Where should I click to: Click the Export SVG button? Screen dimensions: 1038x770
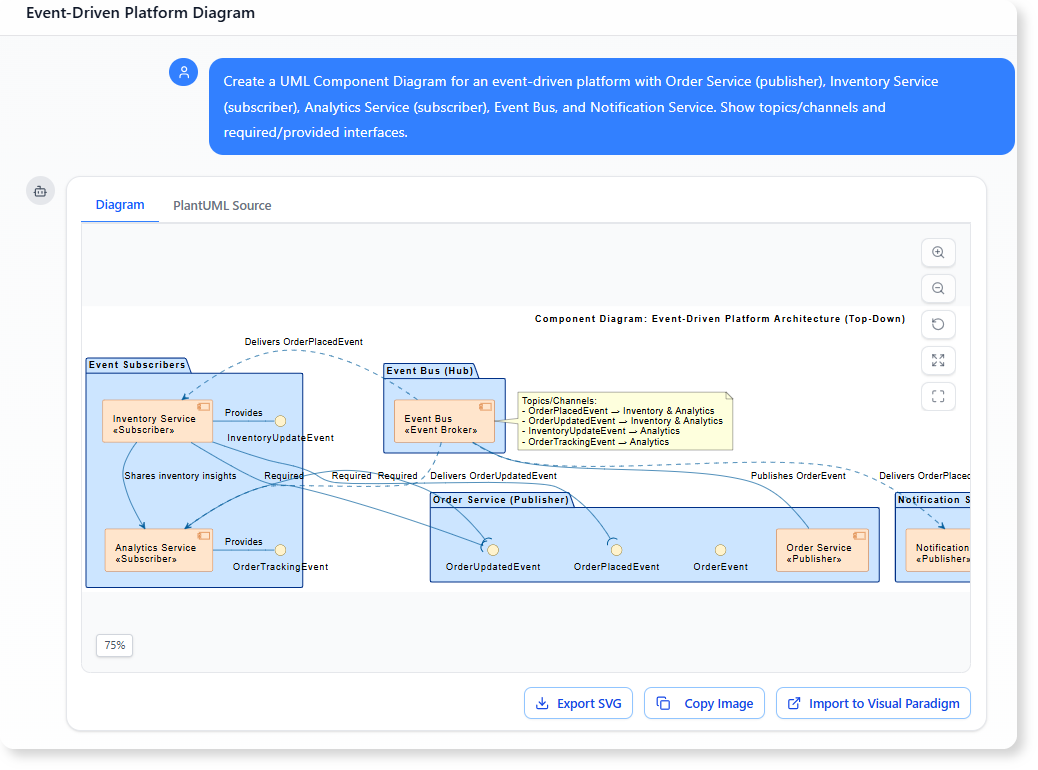[x=578, y=703]
